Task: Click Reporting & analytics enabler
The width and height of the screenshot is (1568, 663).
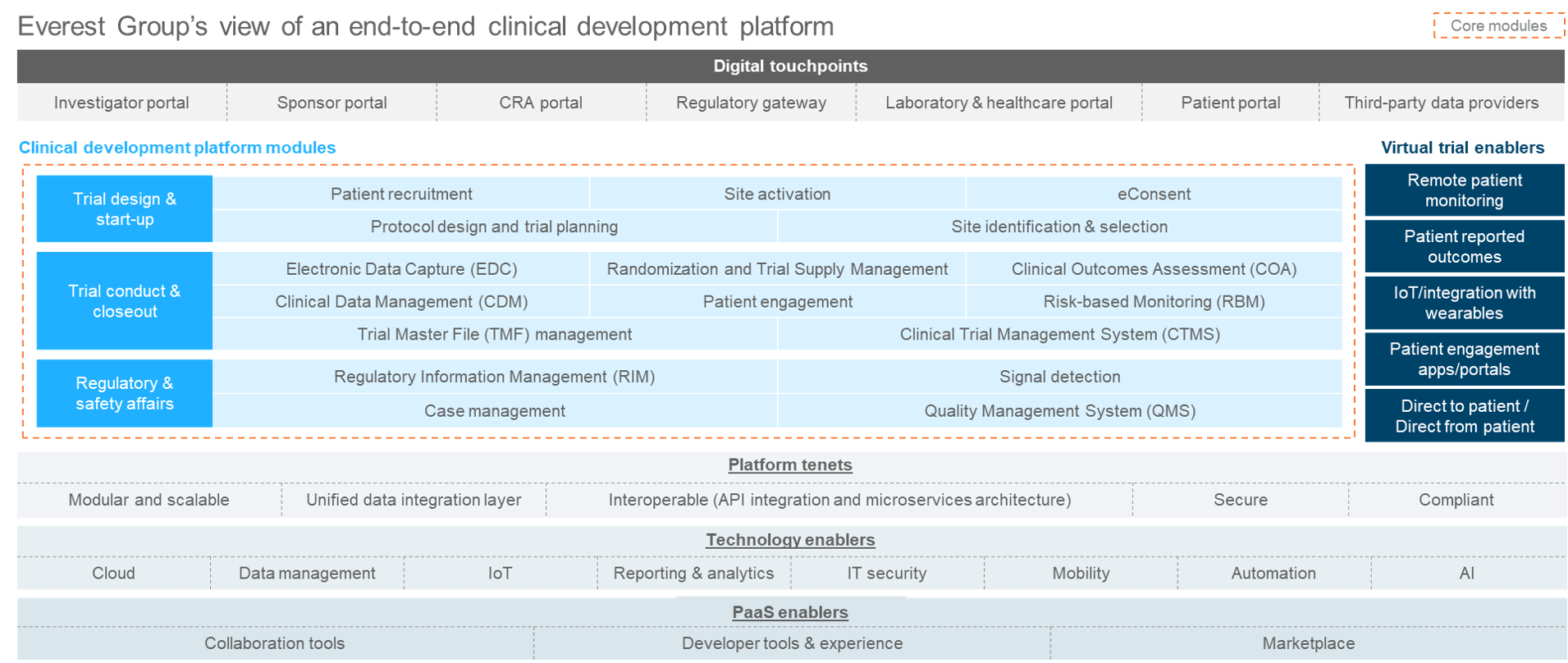Action: [693, 574]
